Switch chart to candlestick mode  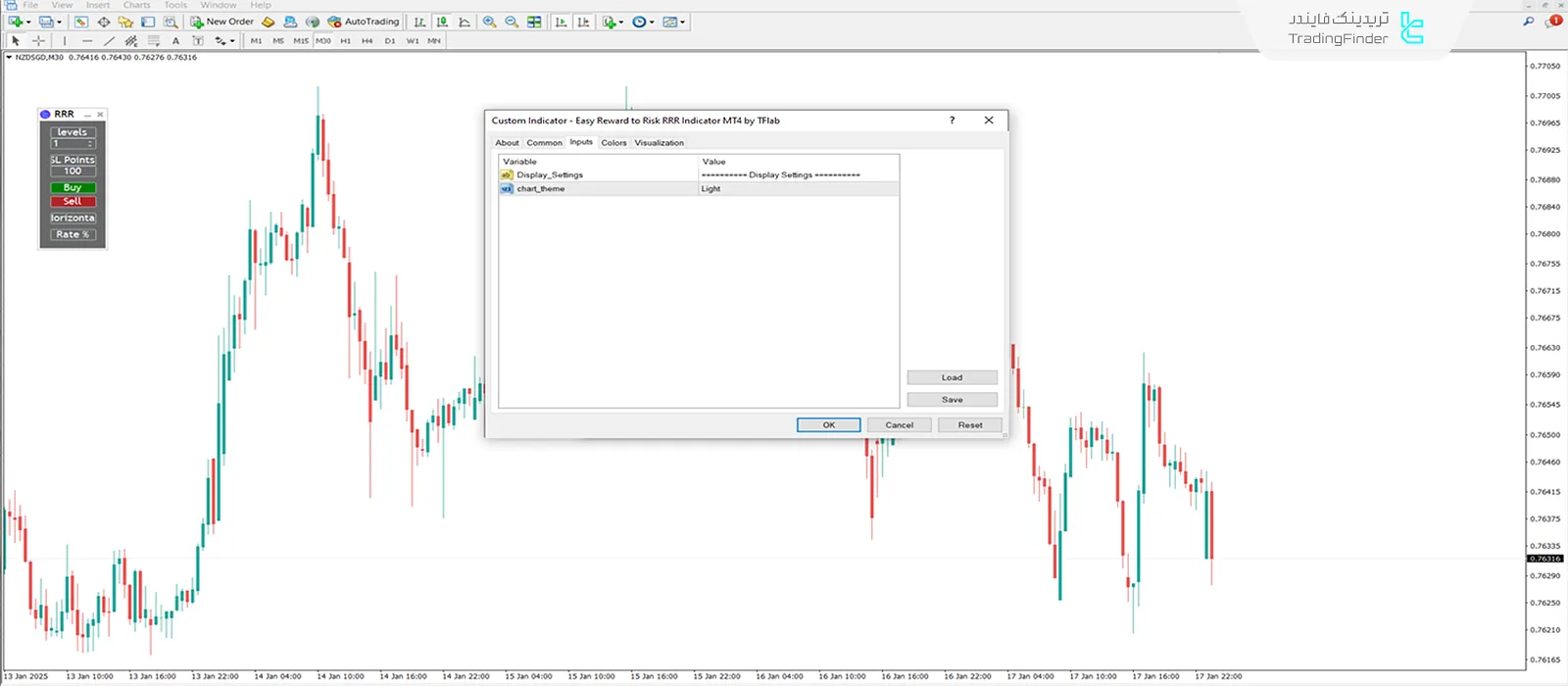point(442,22)
